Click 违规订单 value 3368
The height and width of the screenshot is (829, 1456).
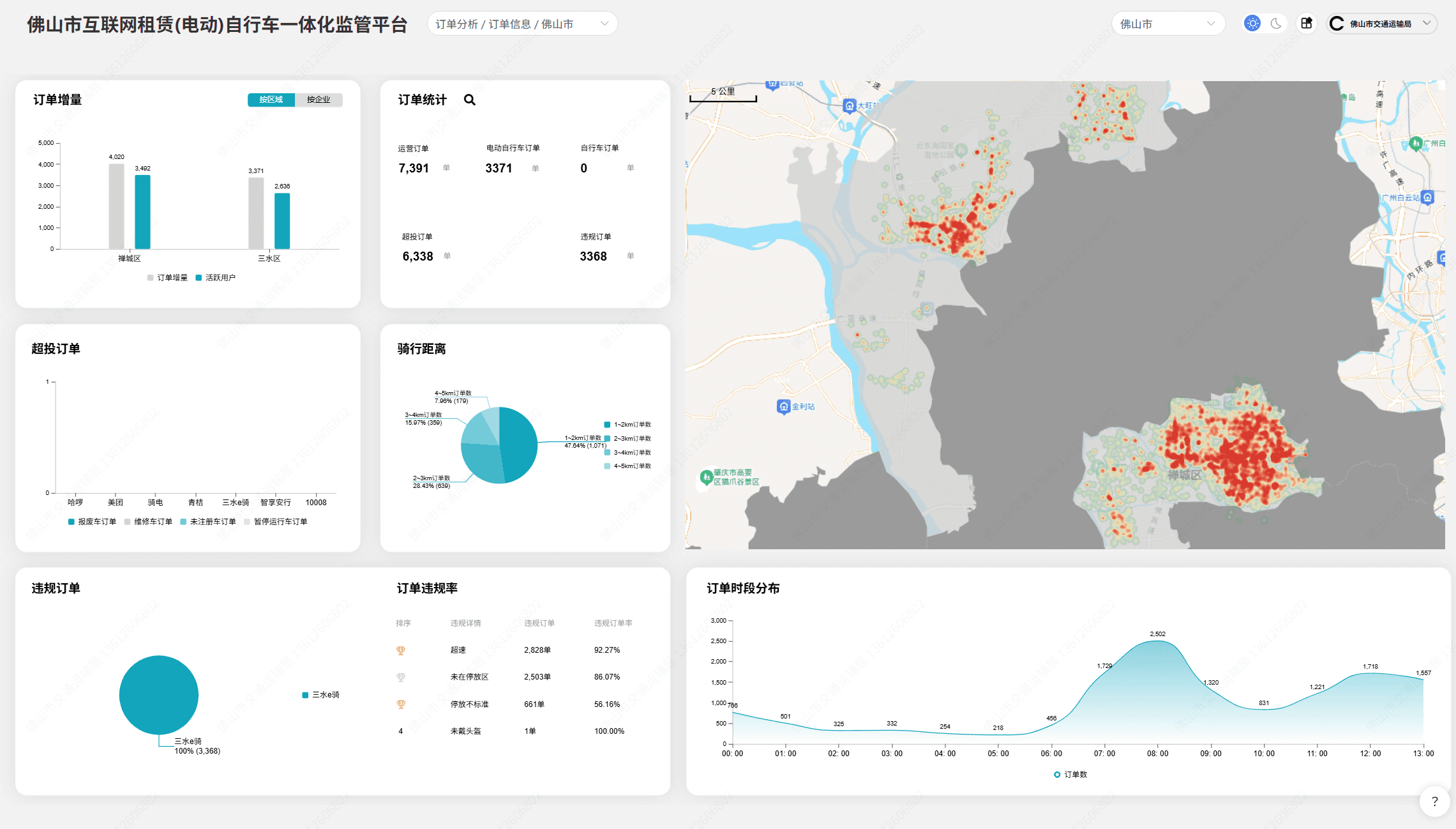coord(593,256)
